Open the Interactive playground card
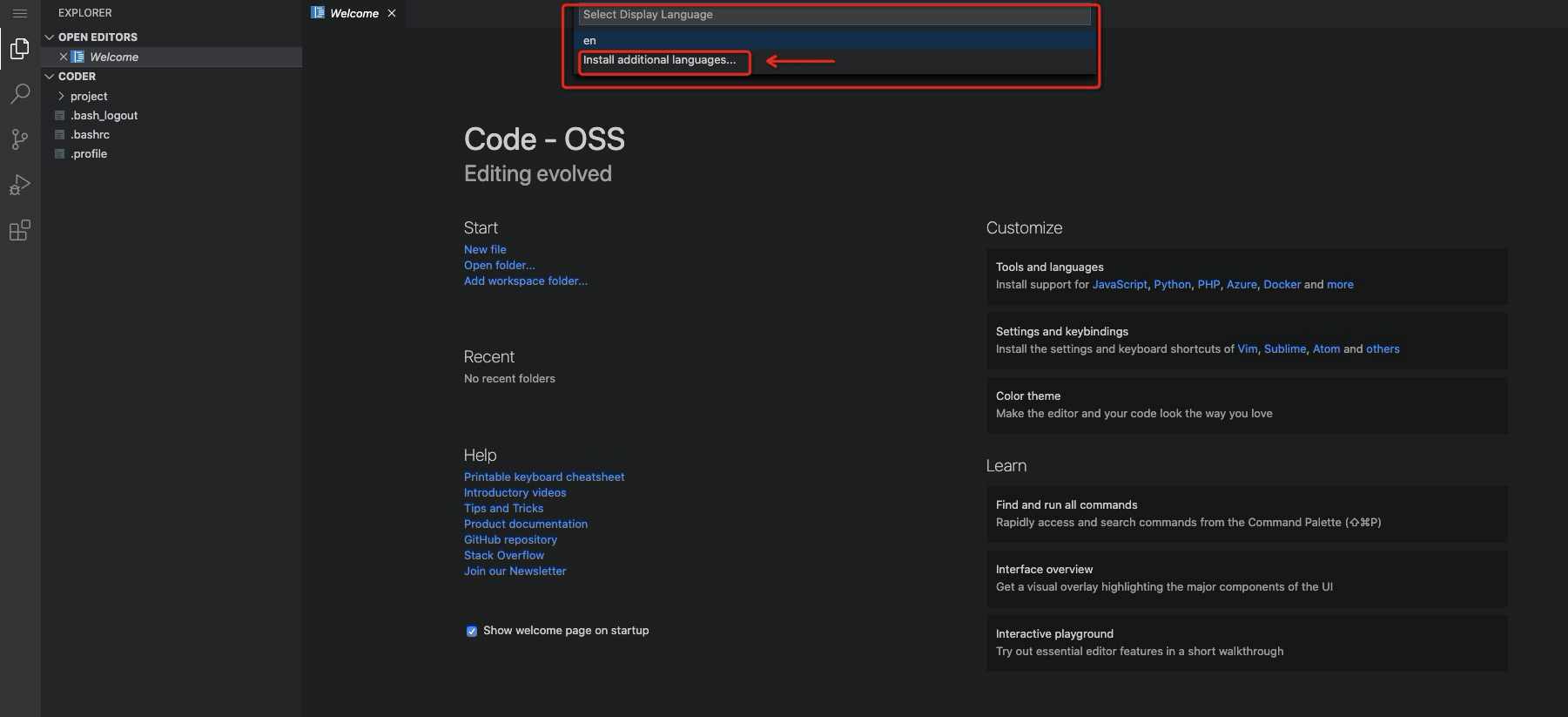The height and width of the screenshot is (717, 1568). [1247, 643]
